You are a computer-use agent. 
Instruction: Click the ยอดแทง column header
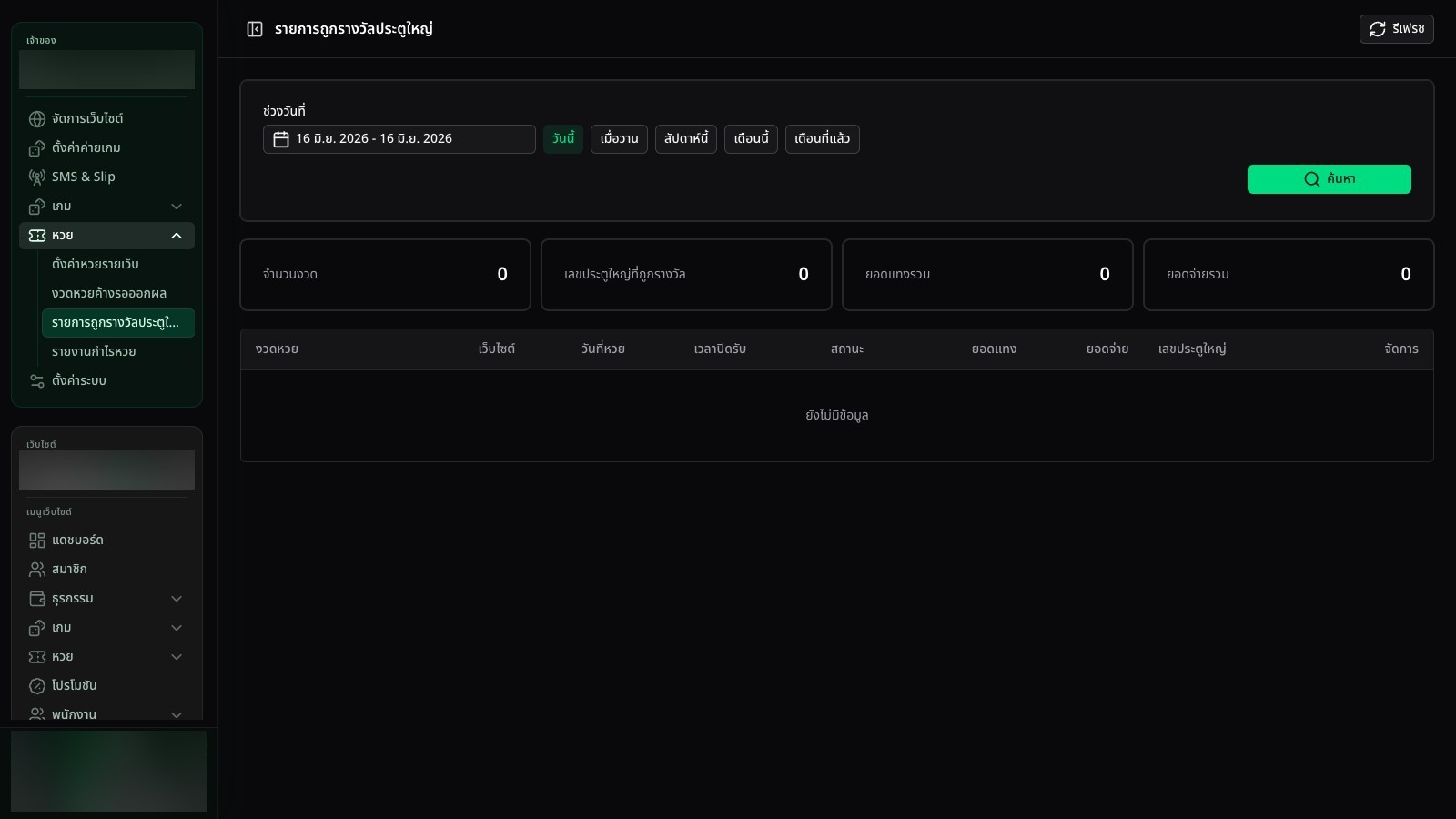[x=995, y=349]
